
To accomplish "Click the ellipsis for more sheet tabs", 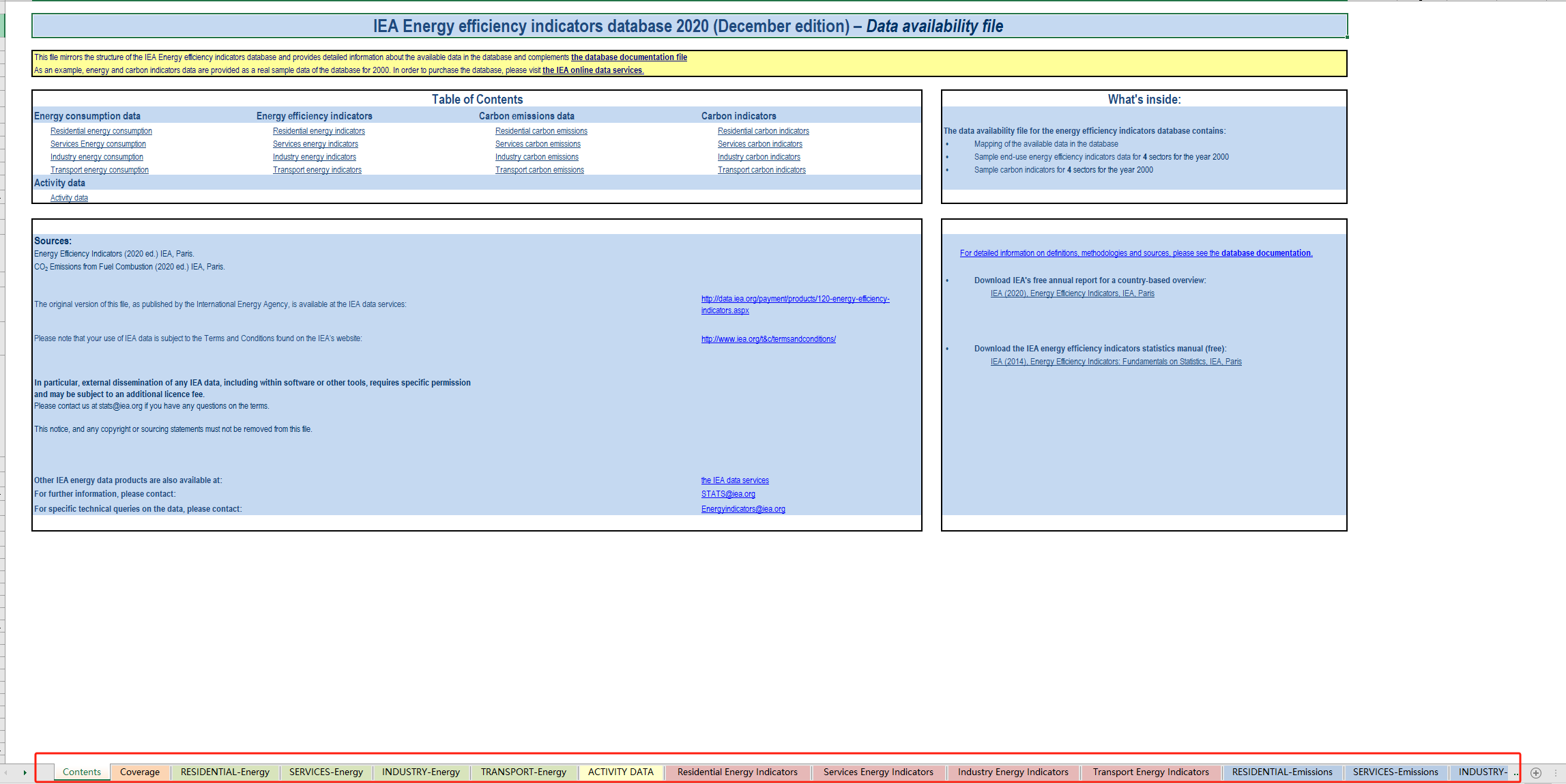I will pos(1516,772).
